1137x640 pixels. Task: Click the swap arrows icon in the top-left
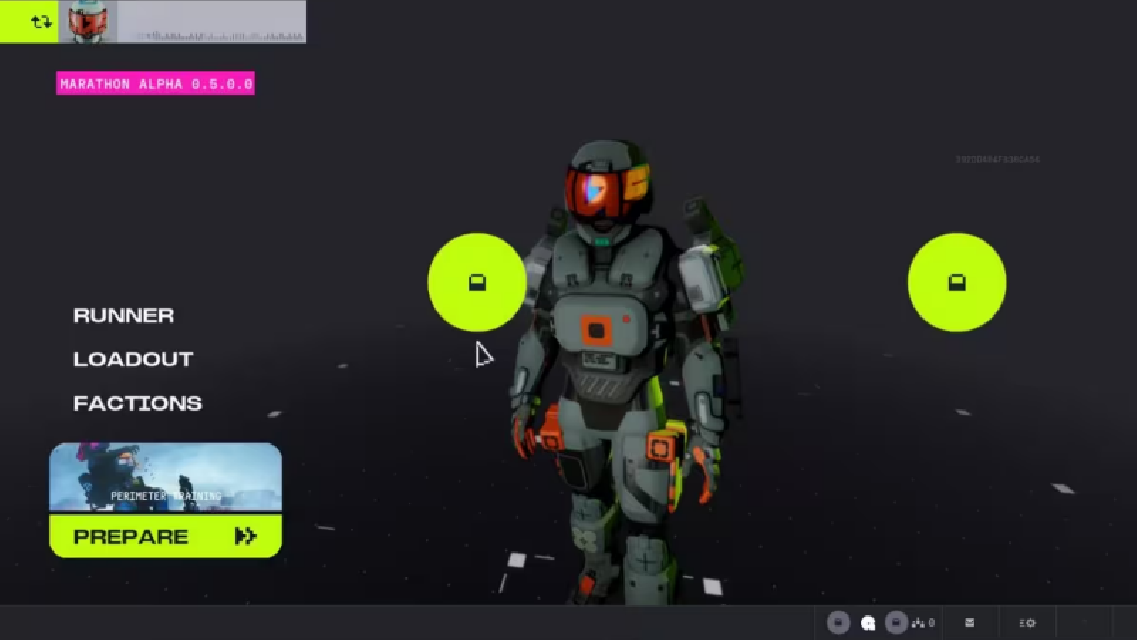point(40,21)
